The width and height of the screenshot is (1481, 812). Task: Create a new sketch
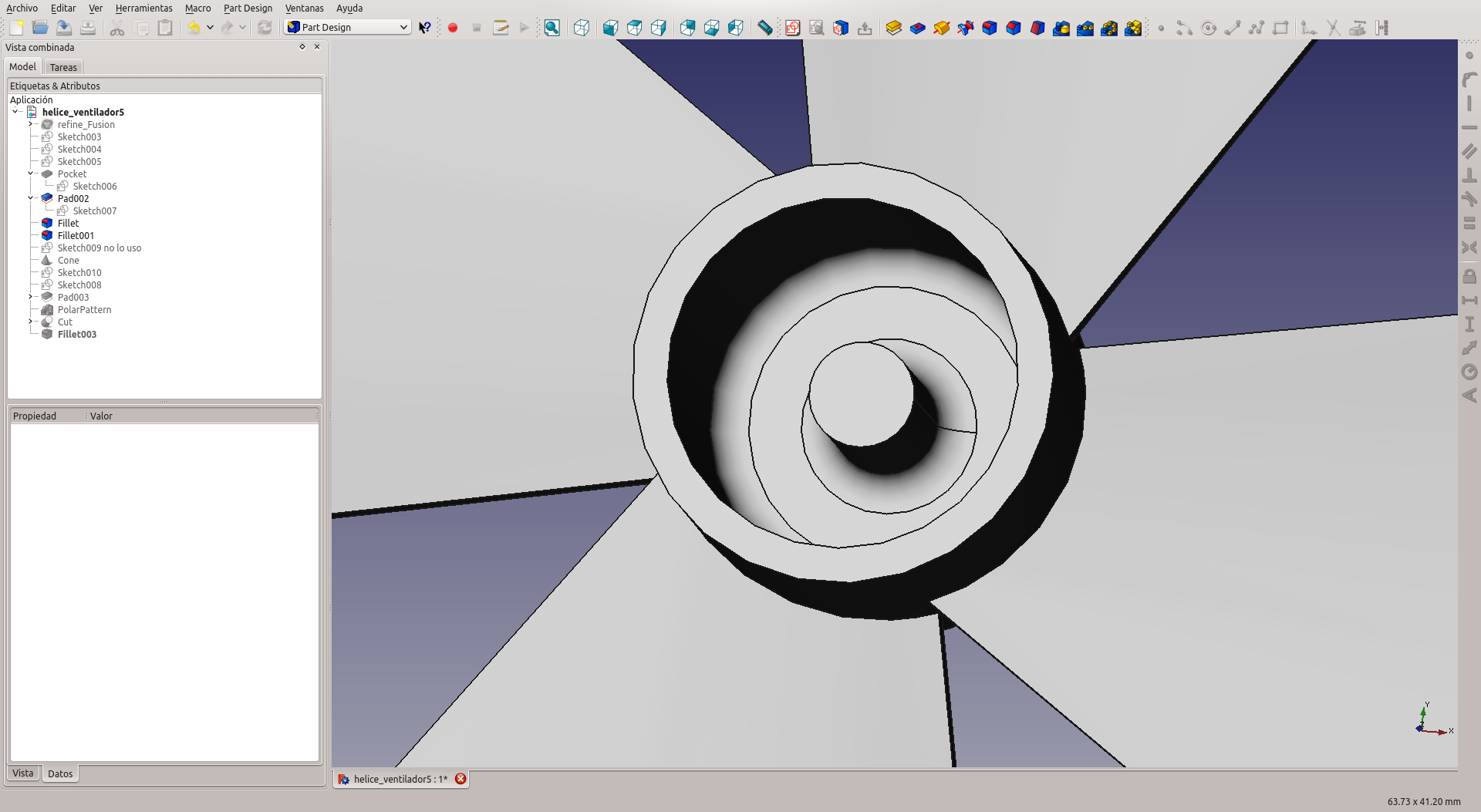point(792,28)
